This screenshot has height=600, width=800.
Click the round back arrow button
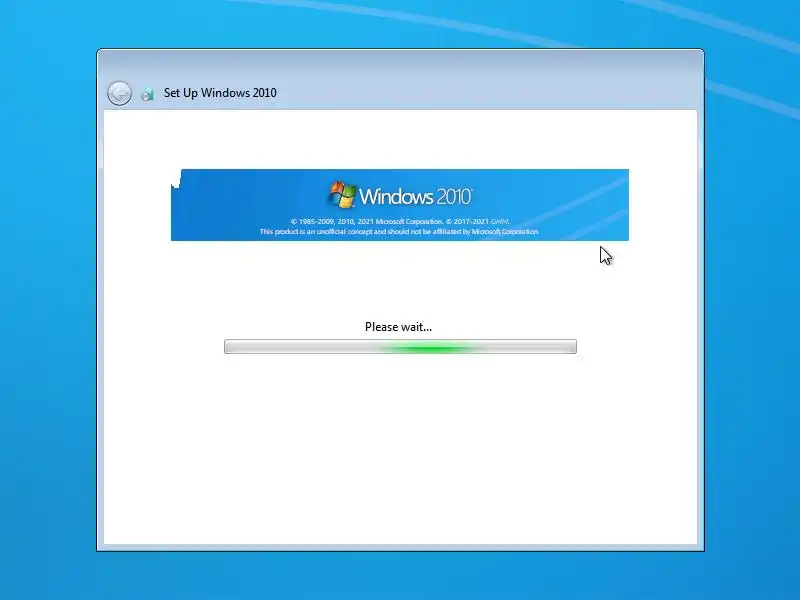tap(119, 93)
